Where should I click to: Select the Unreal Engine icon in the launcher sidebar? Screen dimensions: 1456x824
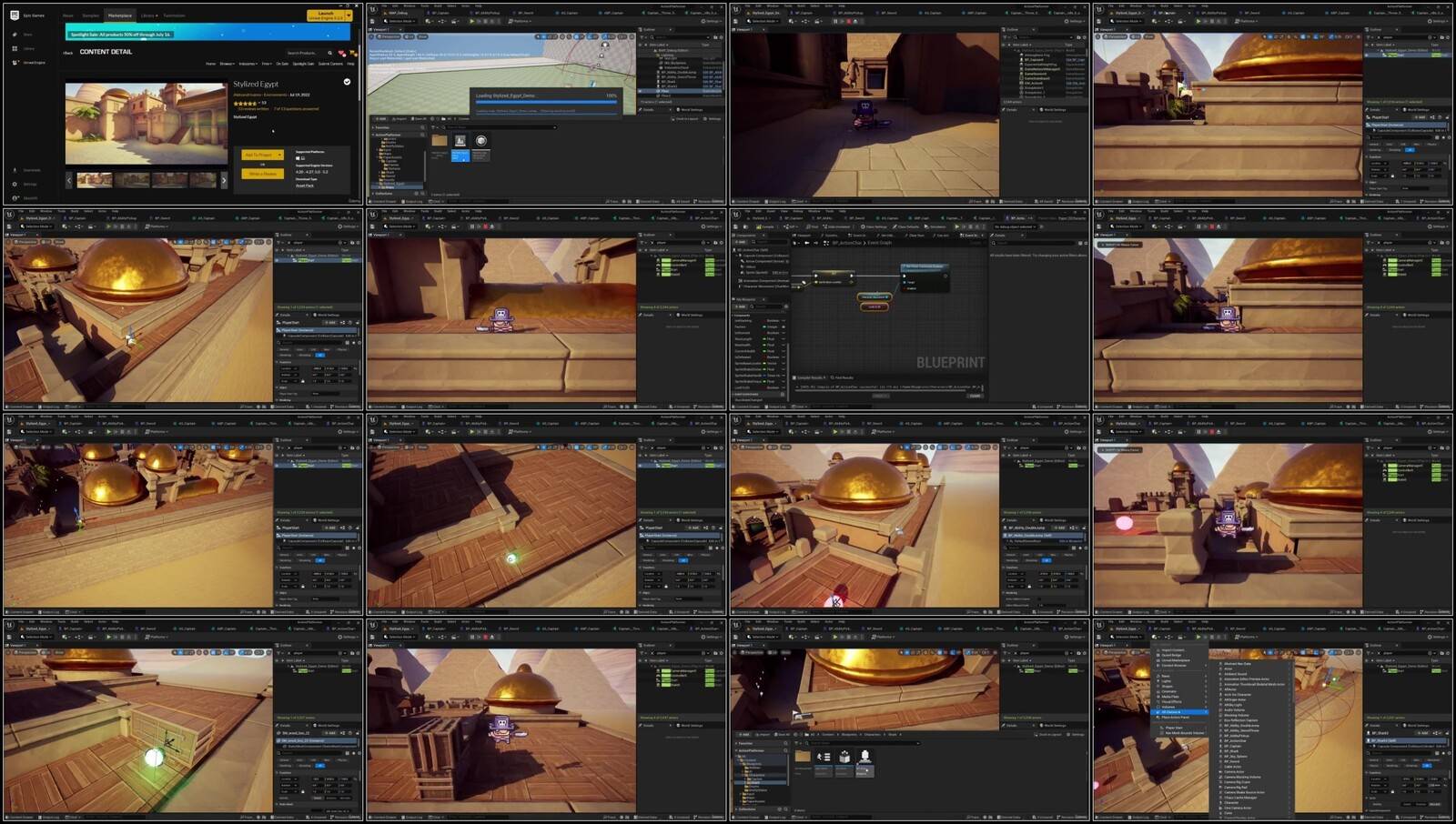click(x=15, y=62)
